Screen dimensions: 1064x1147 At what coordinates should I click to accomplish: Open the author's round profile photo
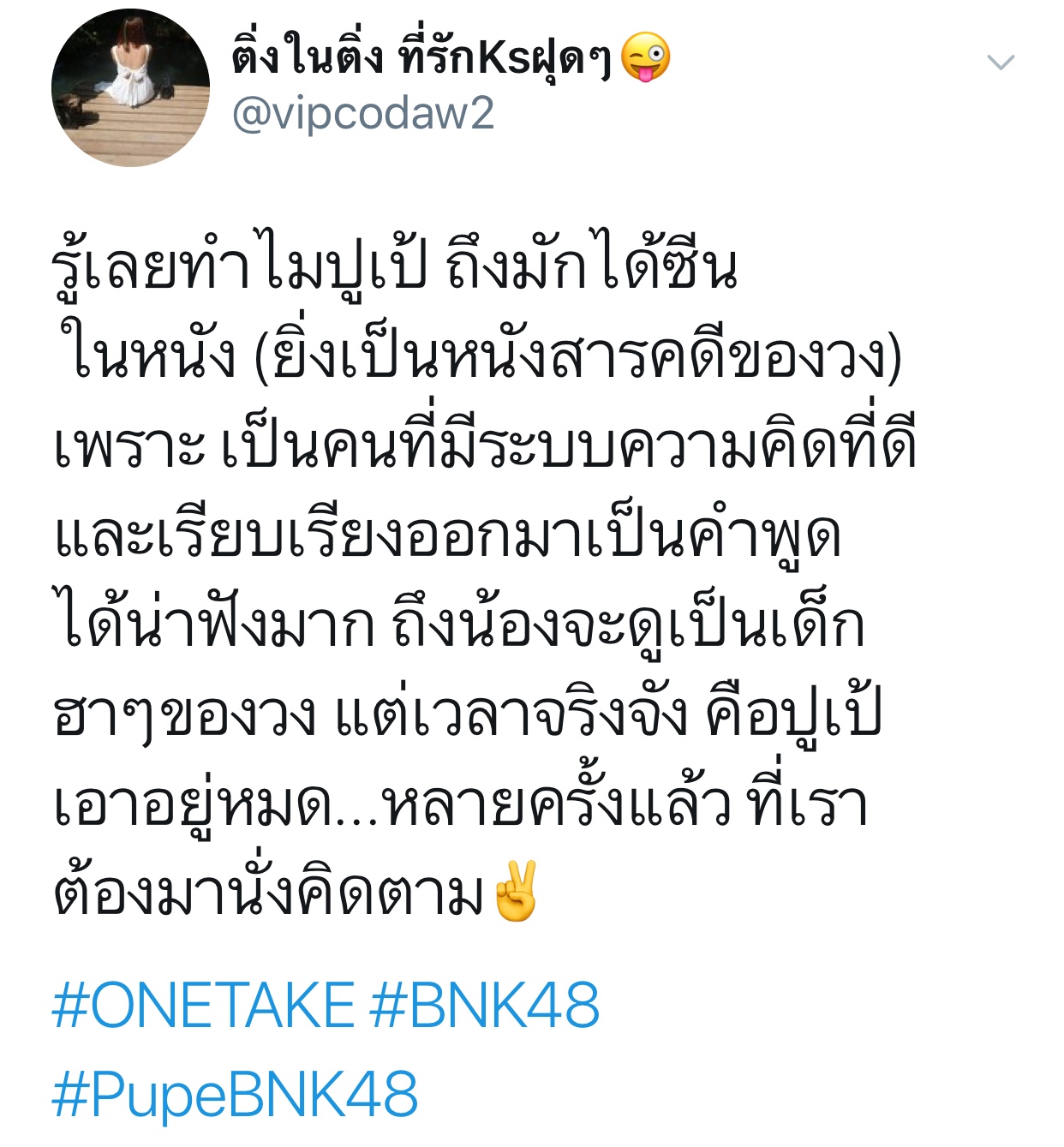(x=130, y=87)
